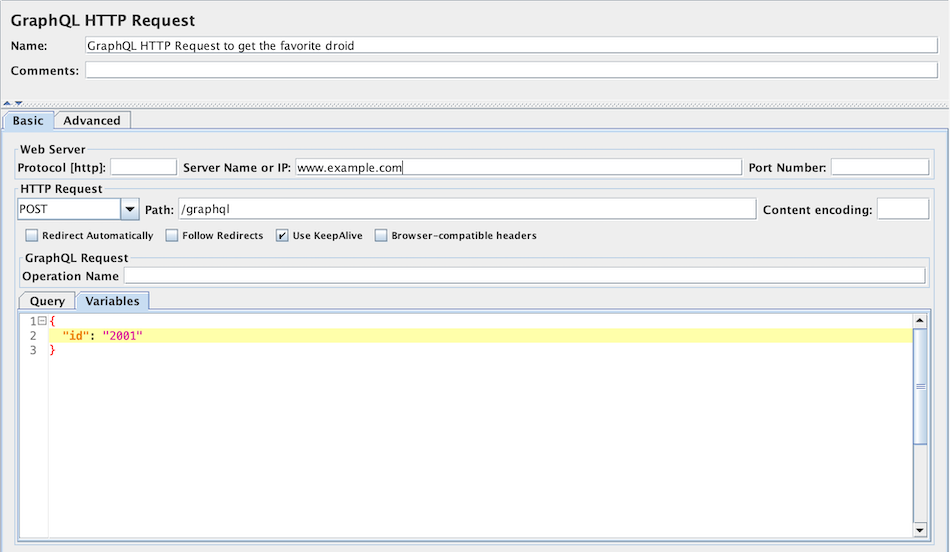Open the Query tab
The height and width of the screenshot is (552, 950).
click(47, 301)
